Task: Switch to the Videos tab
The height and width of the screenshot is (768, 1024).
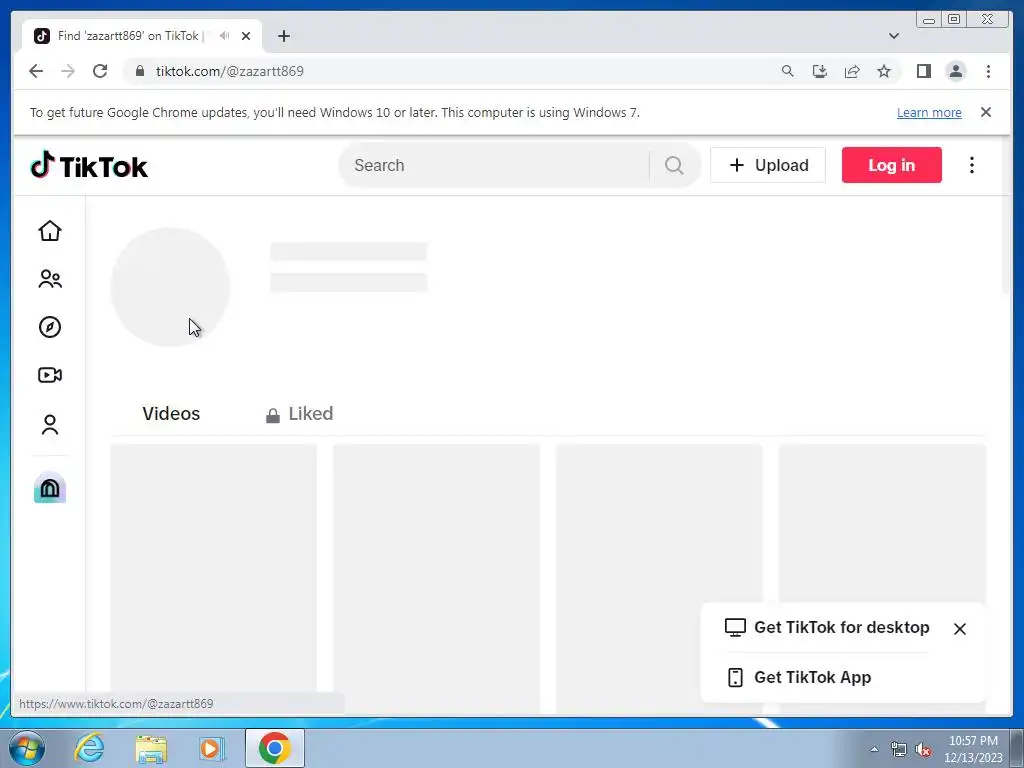Action: (171, 413)
